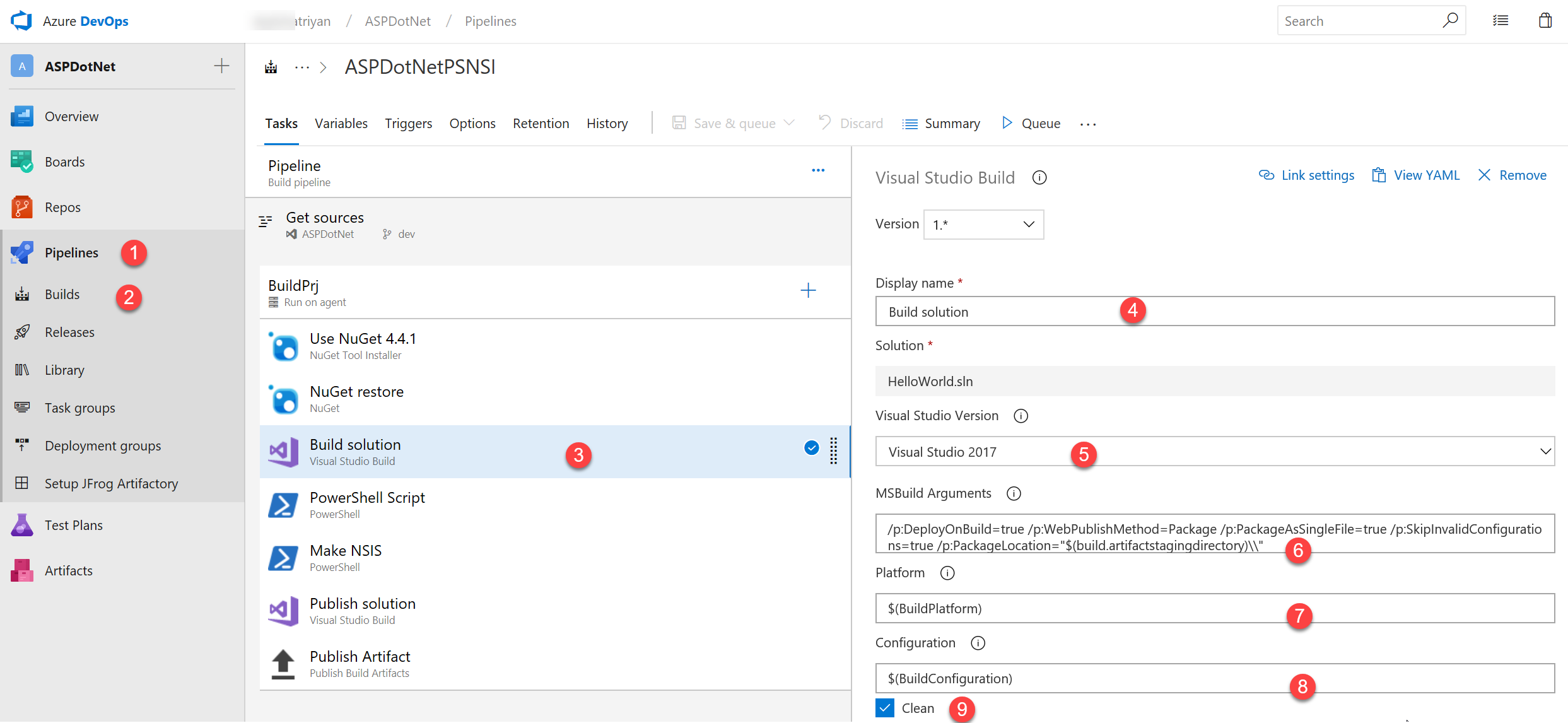This screenshot has height=723, width=1568.
Task: Select the Make NSIS task
Action: pyautogui.click(x=555, y=558)
